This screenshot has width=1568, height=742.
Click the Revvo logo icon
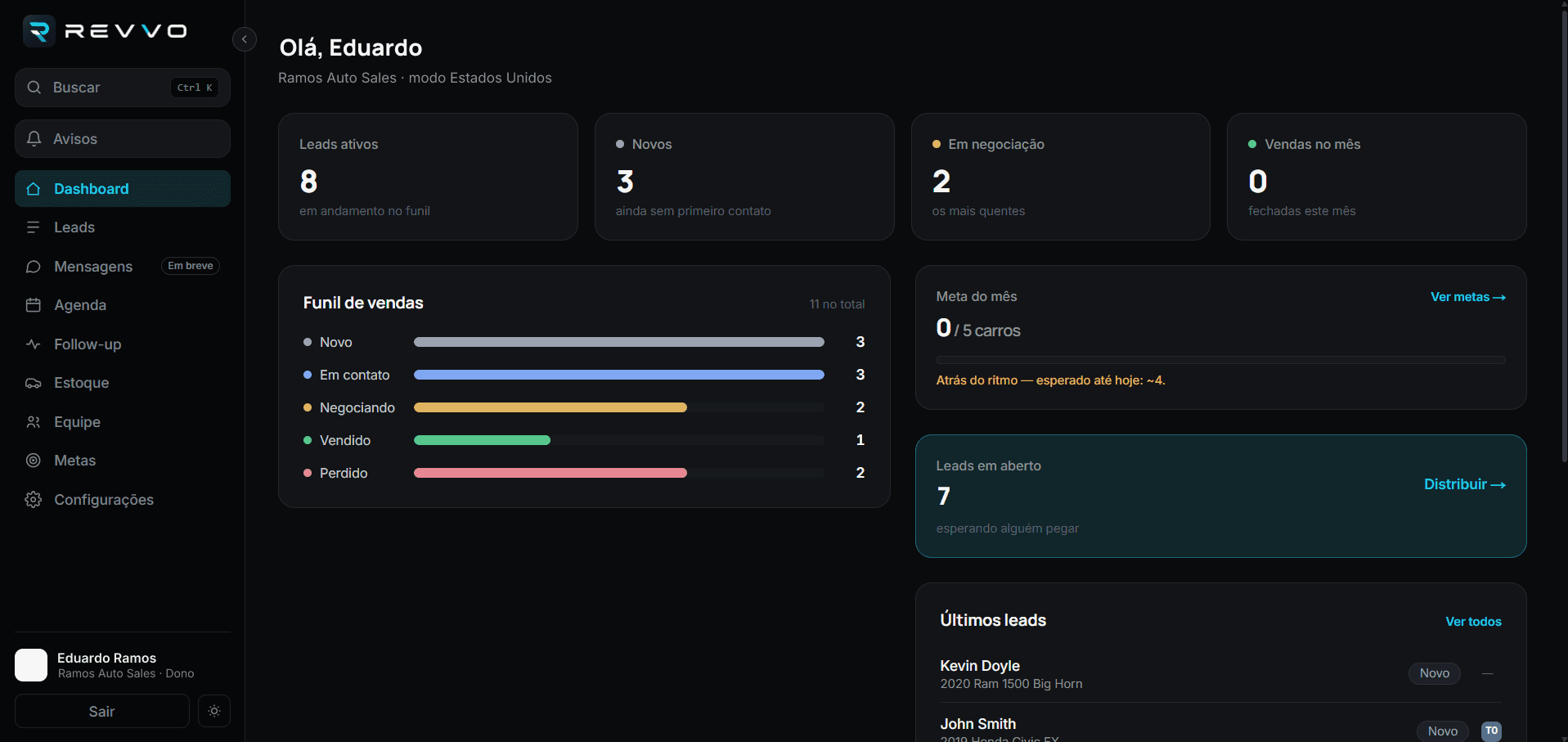tap(38, 31)
